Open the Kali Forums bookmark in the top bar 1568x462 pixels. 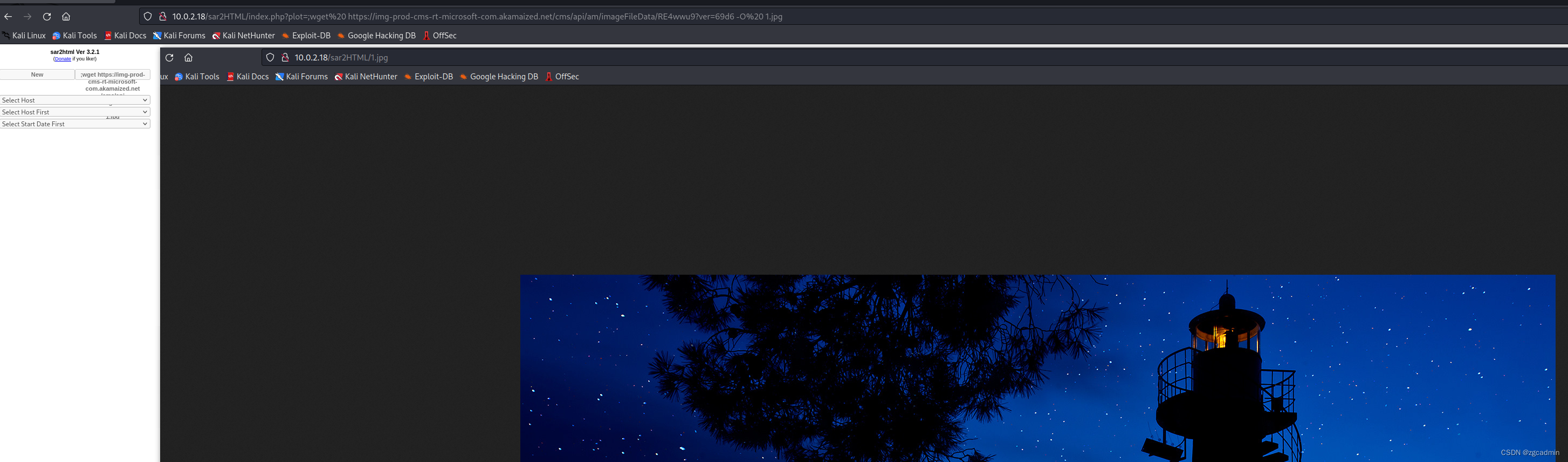pos(179,35)
